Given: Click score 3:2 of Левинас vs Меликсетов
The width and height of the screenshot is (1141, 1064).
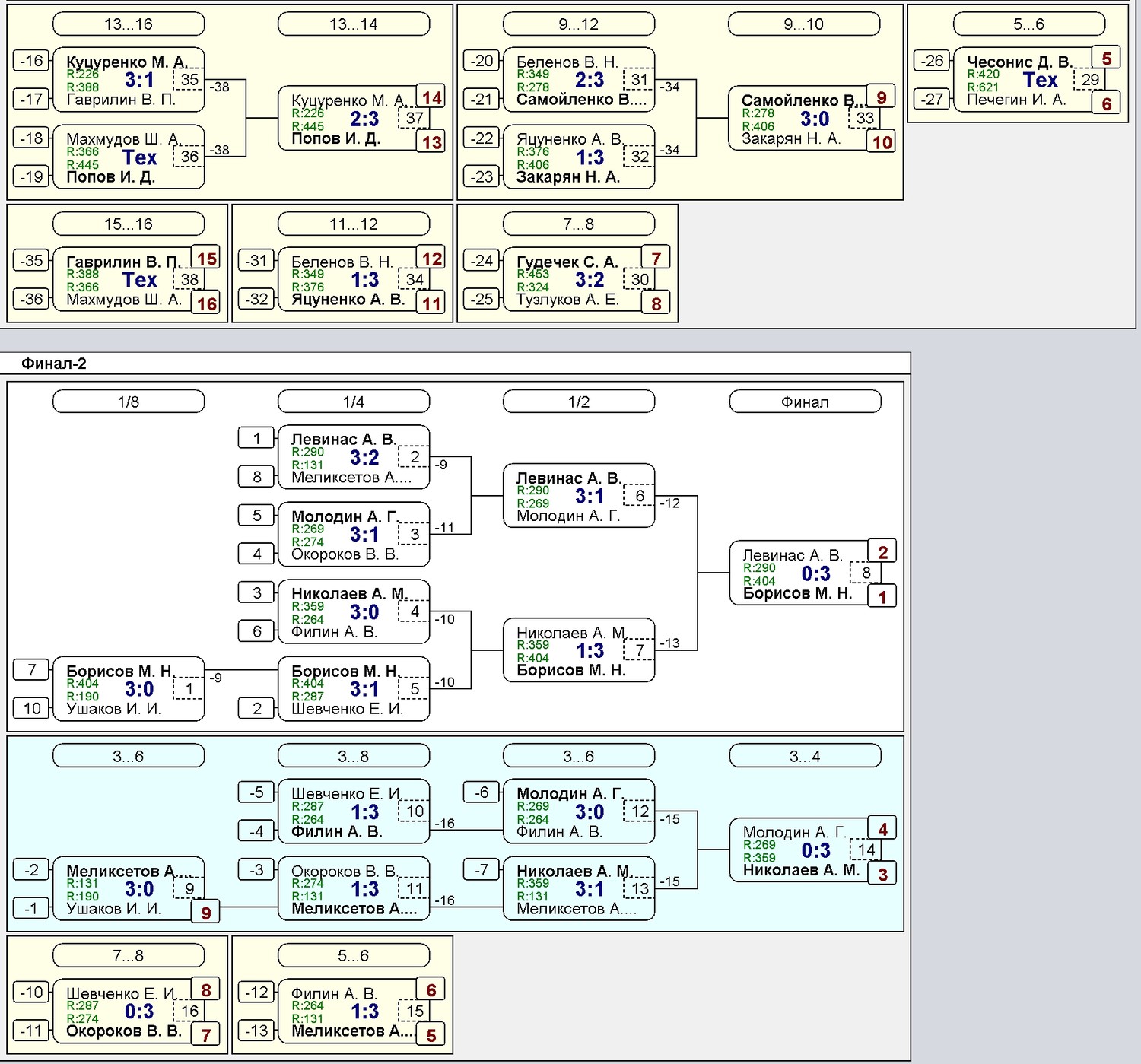Looking at the screenshot, I should [364, 457].
